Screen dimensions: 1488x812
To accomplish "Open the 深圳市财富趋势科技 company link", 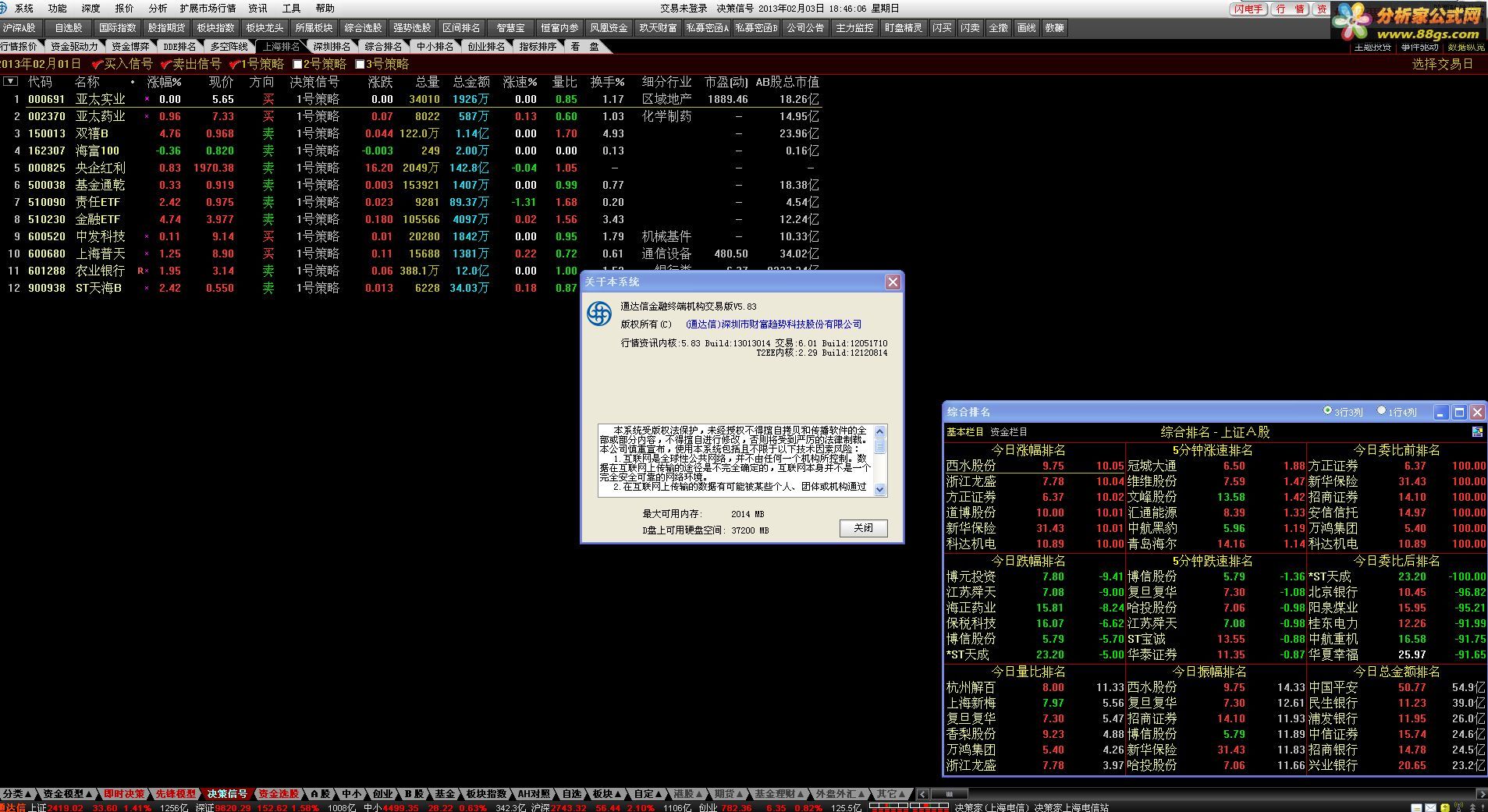I will pos(774,324).
